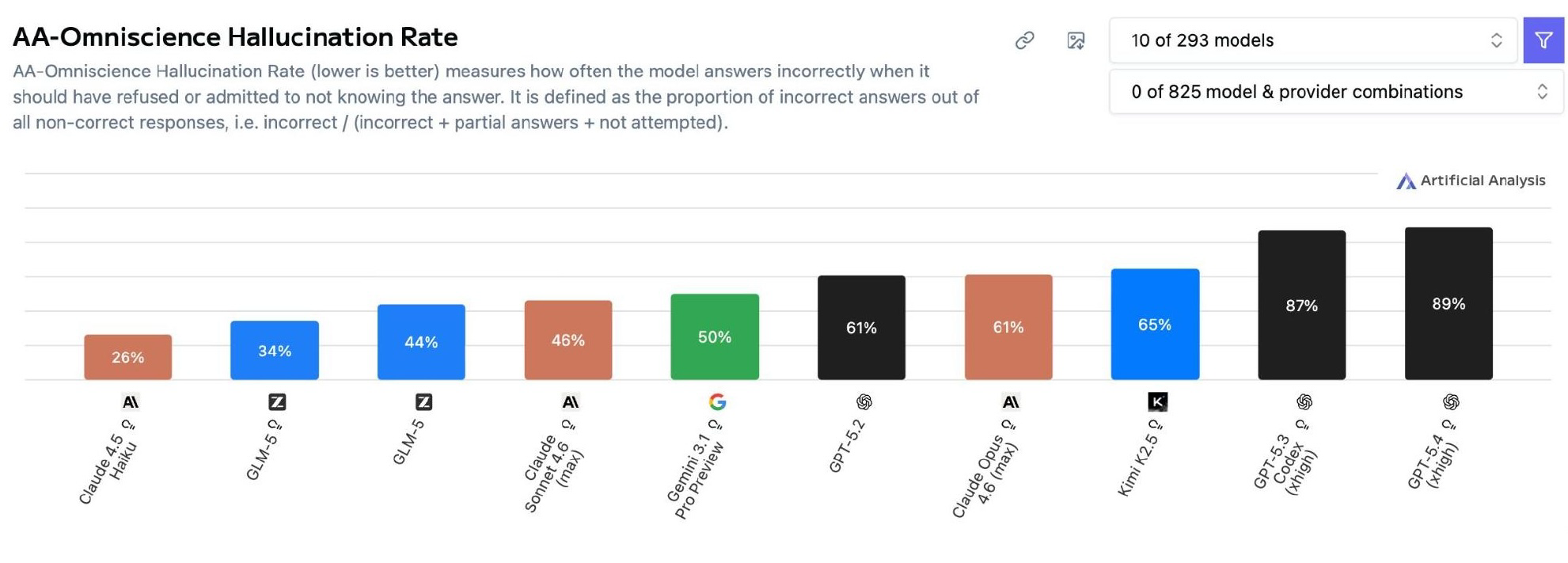Copy the chart link via the chain icon
1568x563 pixels.
[1024, 40]
